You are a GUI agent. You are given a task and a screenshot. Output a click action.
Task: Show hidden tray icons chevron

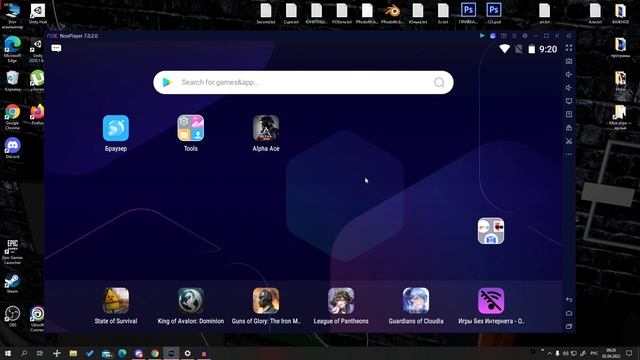point(549,353)
